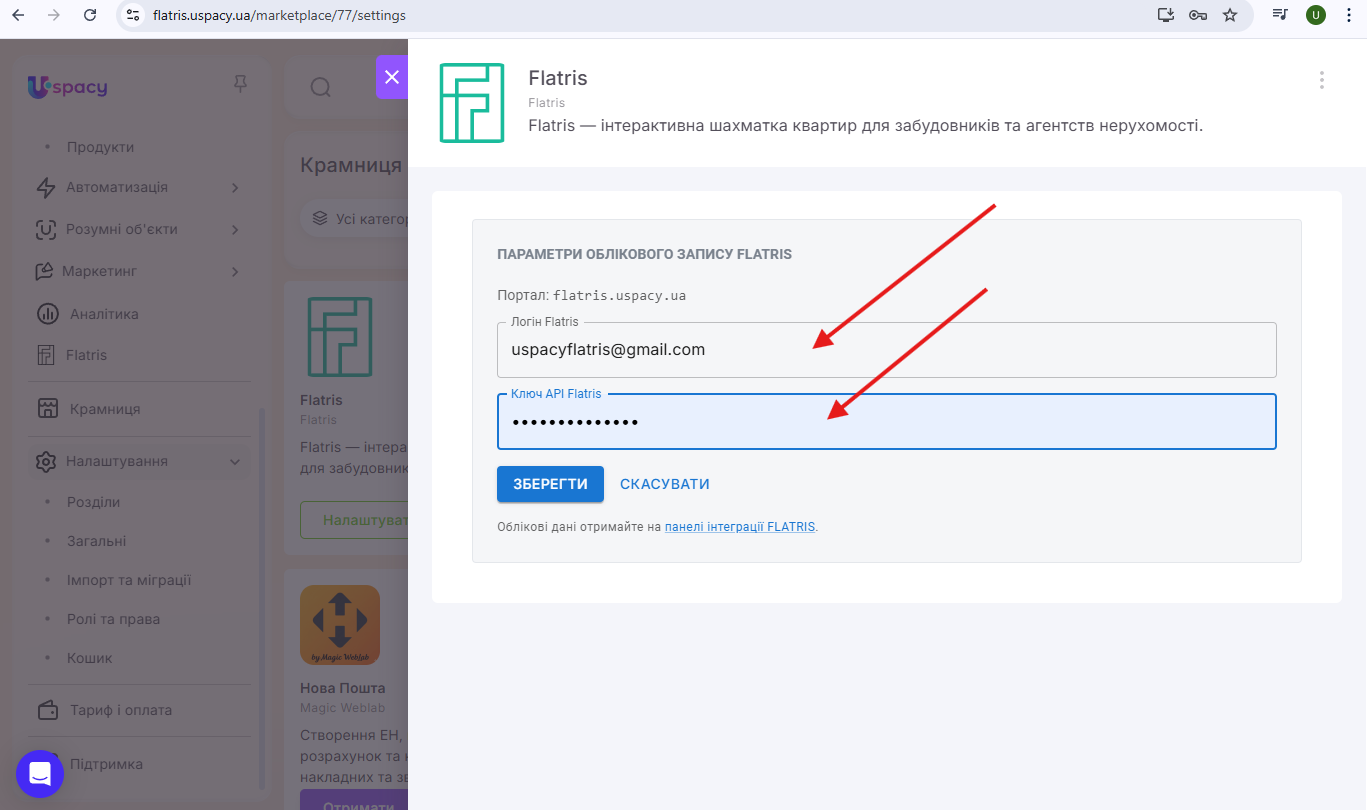Collapse the Налаштування section chevron
This screenshot has width=1367, height=810.
click(235, 462)
